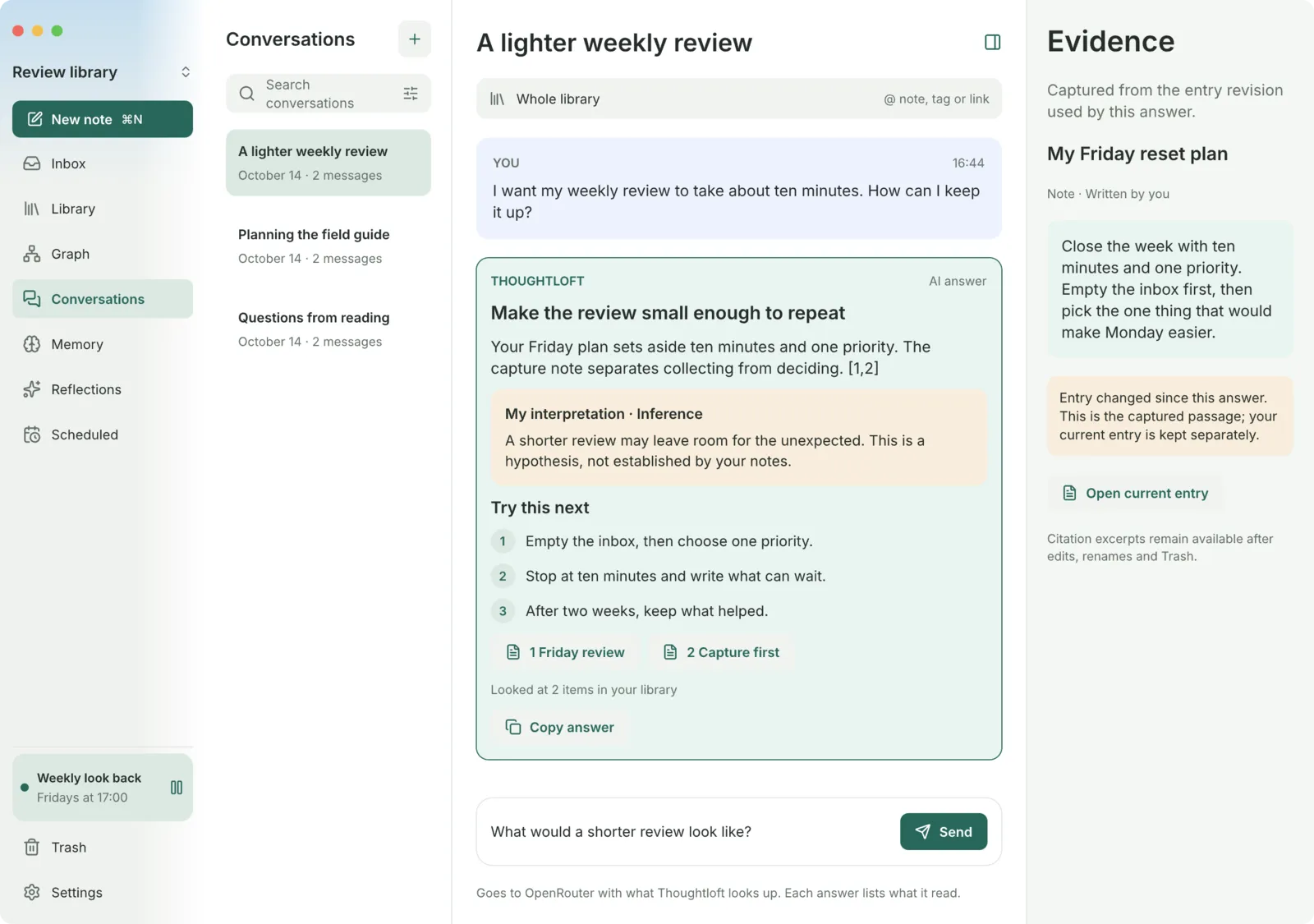Open citation '1 Friday review'
This screenshot has width=1314, height=924.
(565, 652)
